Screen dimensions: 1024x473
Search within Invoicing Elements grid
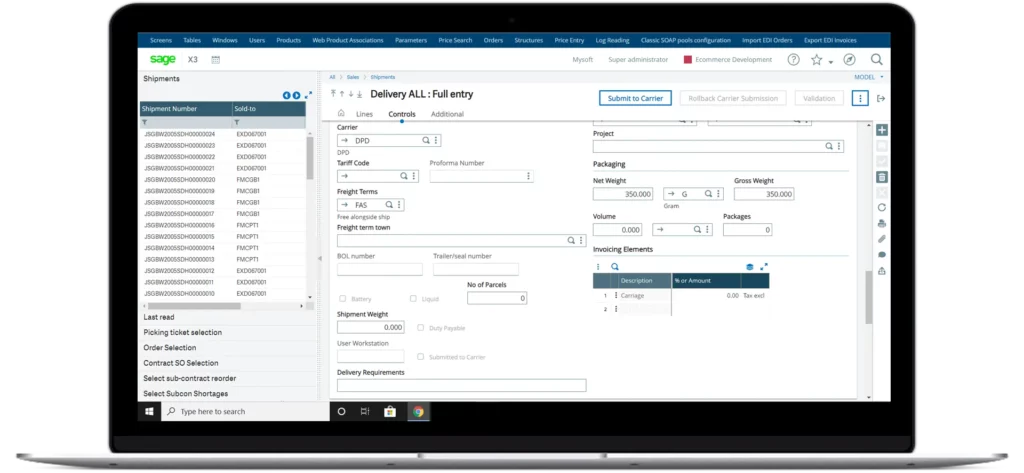click(x=615, y=267)
